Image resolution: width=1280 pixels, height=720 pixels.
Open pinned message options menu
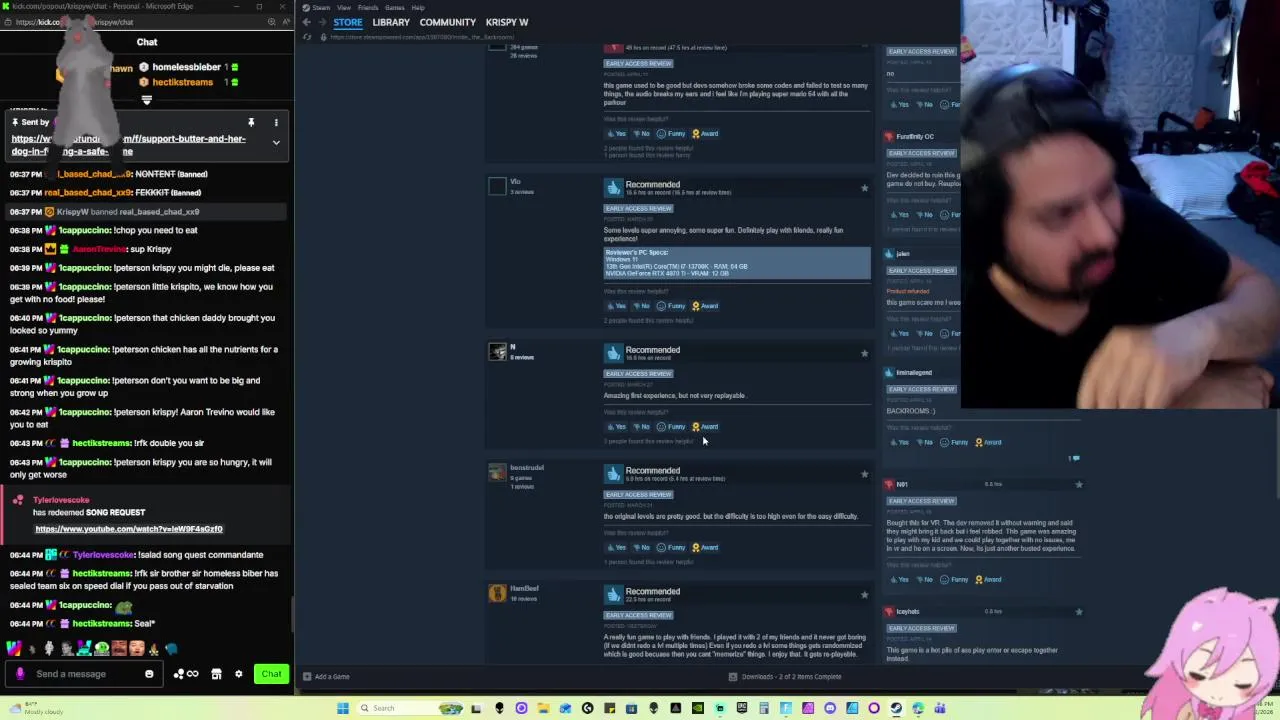276,122
